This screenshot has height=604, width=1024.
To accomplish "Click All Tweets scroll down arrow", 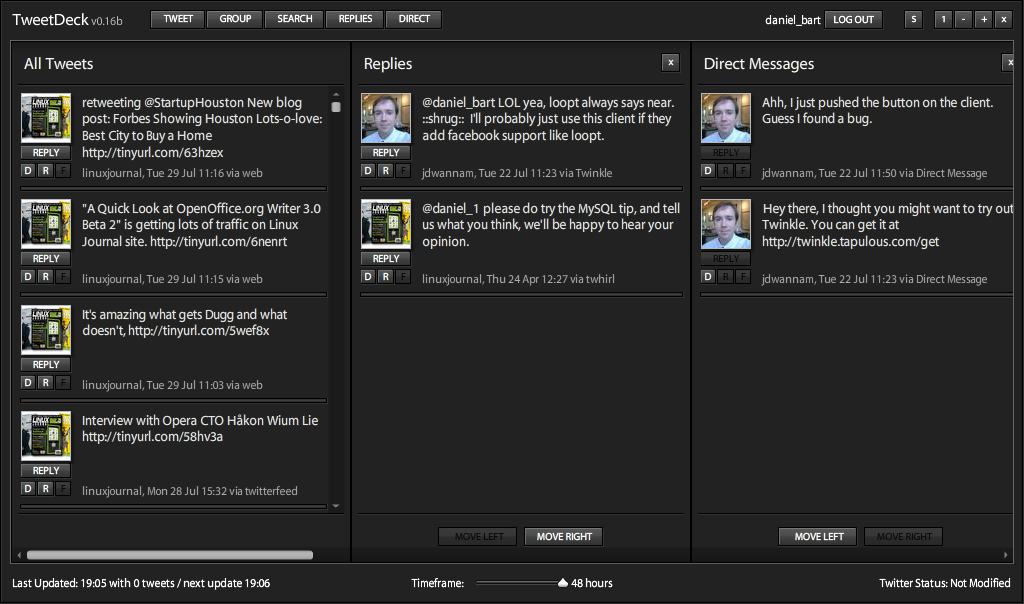I will [336, 505].
